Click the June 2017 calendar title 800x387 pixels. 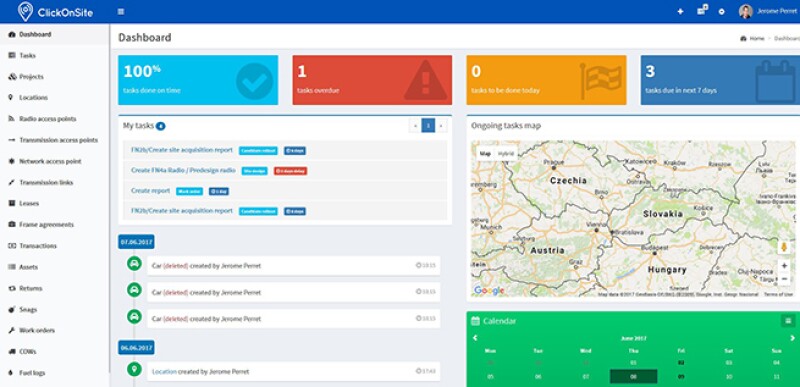633,338
